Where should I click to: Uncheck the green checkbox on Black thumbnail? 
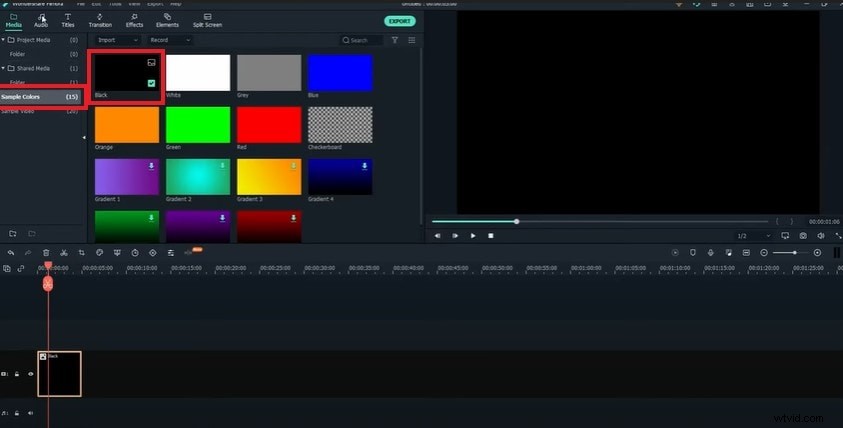point(152,83)
